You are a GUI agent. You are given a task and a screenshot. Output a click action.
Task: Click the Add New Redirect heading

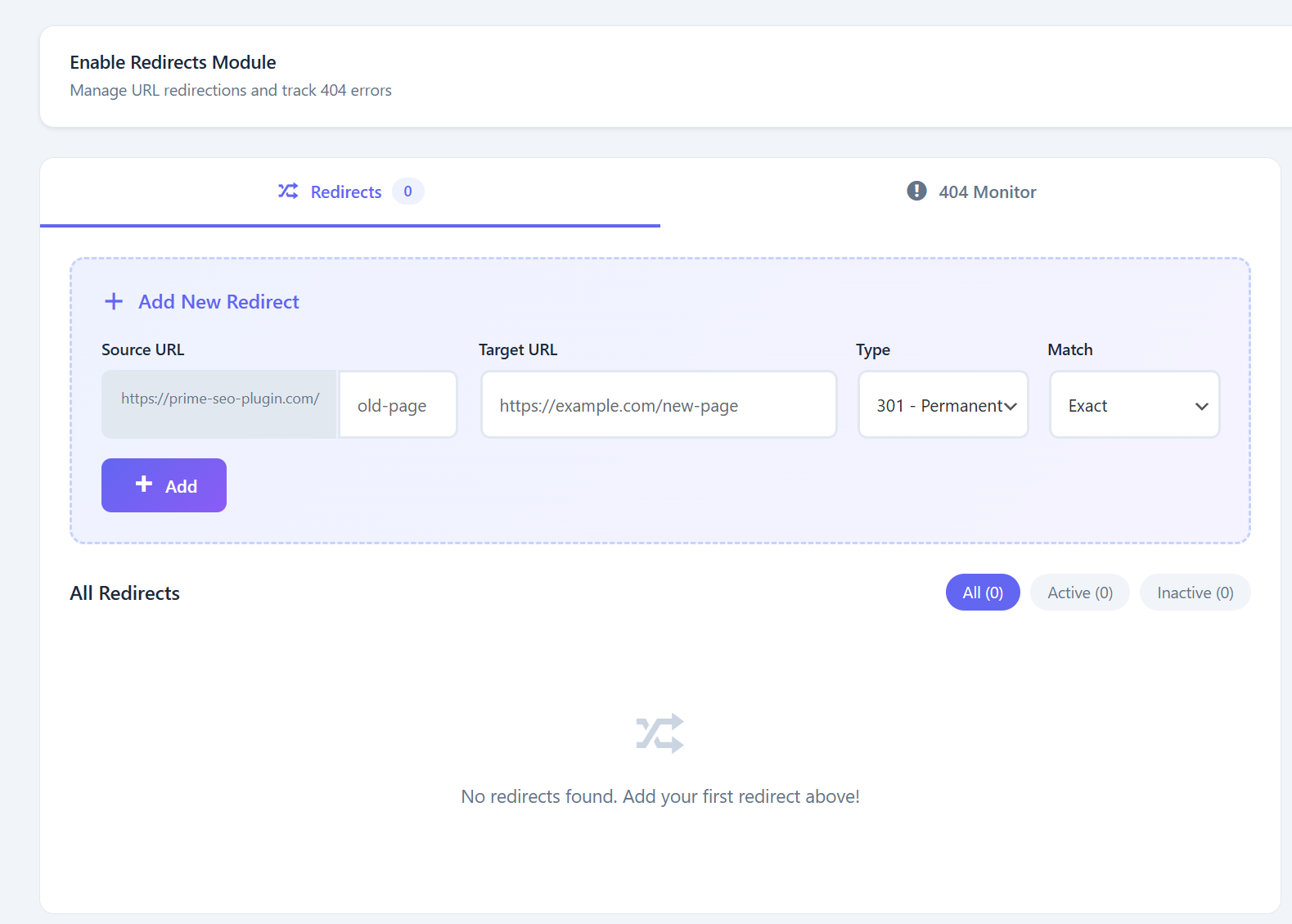[218, 302]
